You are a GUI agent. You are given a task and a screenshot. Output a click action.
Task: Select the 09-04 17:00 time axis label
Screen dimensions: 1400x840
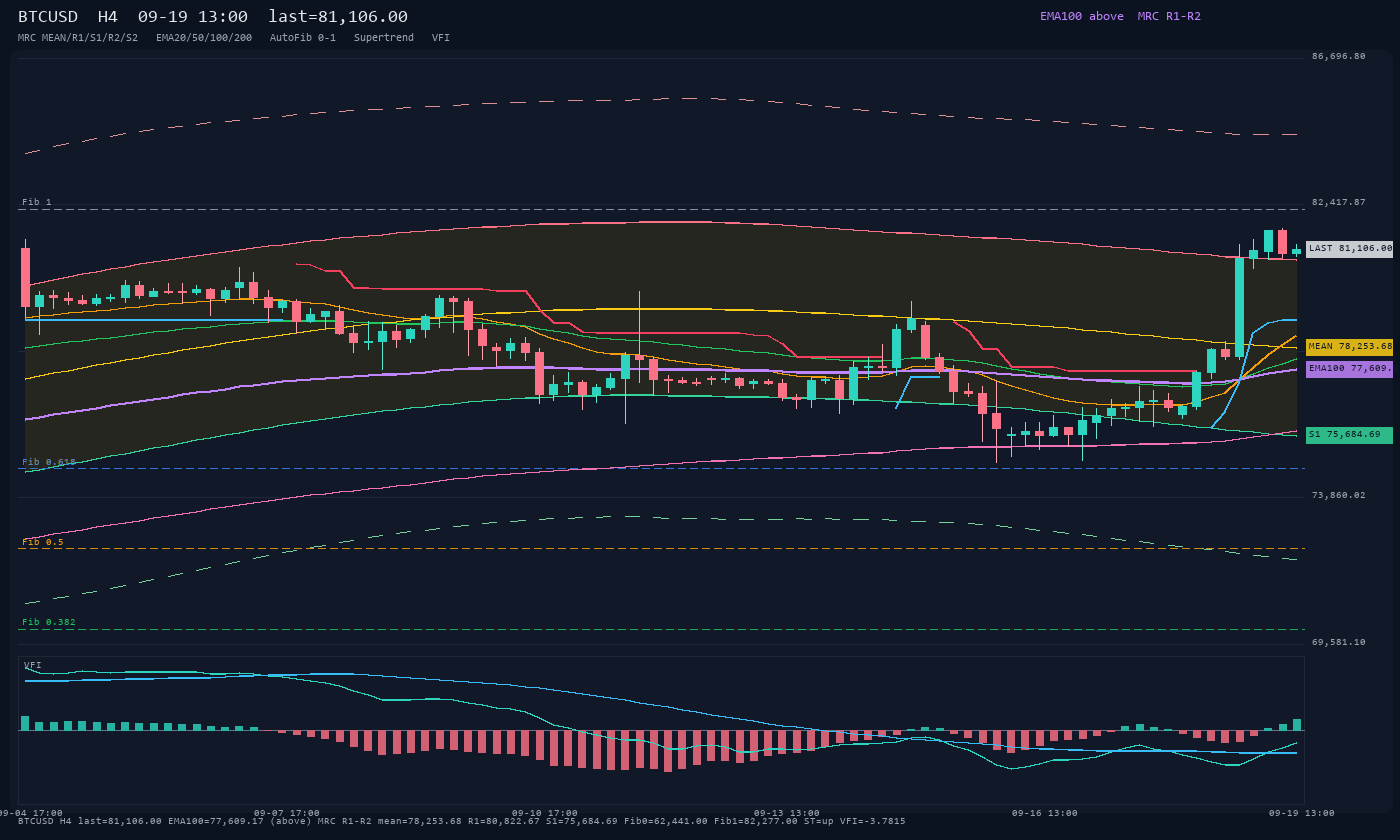click(30, 813)
